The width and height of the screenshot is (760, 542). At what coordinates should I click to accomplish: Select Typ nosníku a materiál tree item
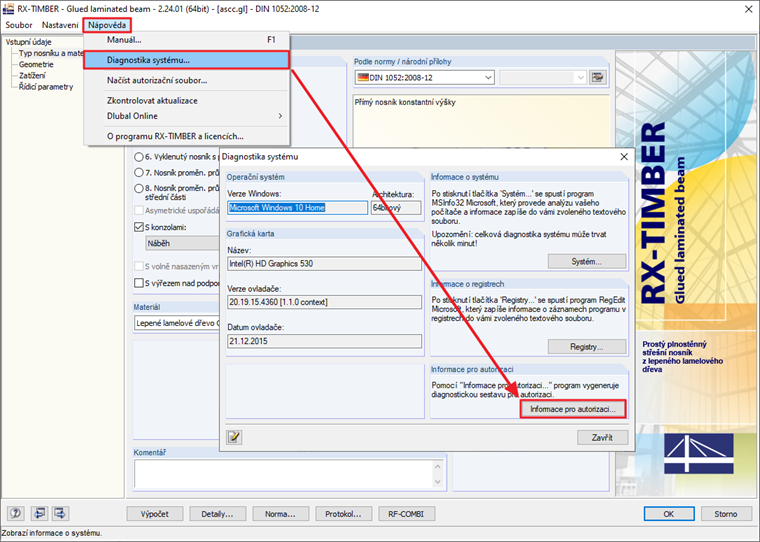coord(51,53)
